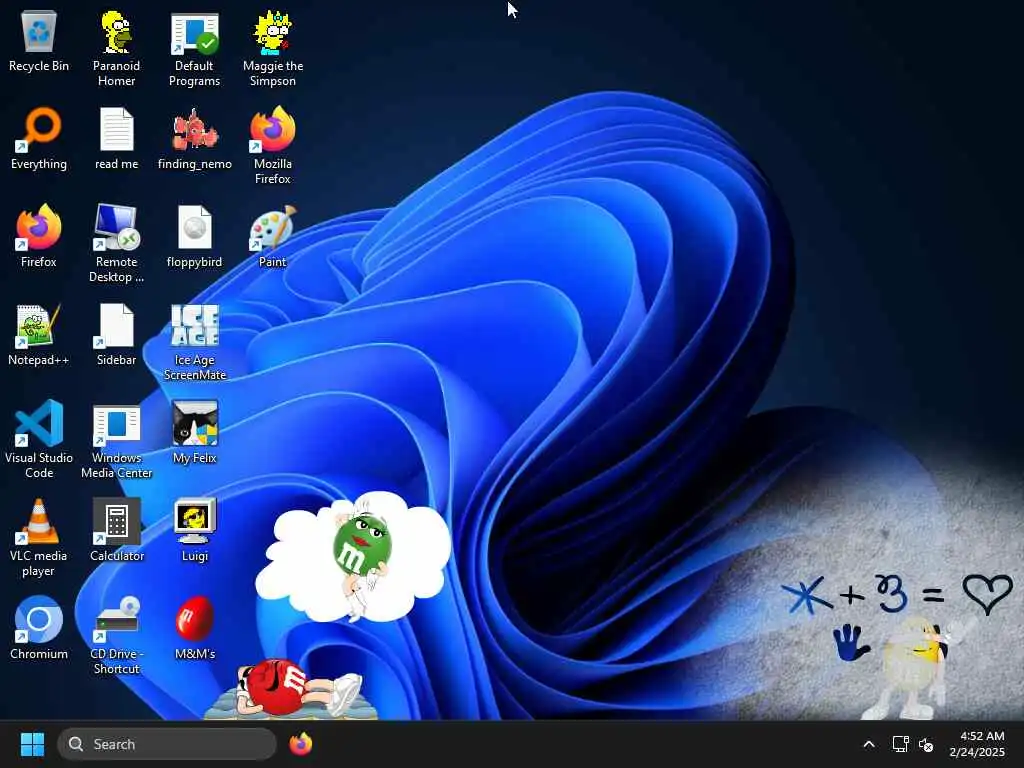This screenshot has width=1024, height=768.
Task: Open Firefox from the taskbar
Action: (x=300, y=744)
